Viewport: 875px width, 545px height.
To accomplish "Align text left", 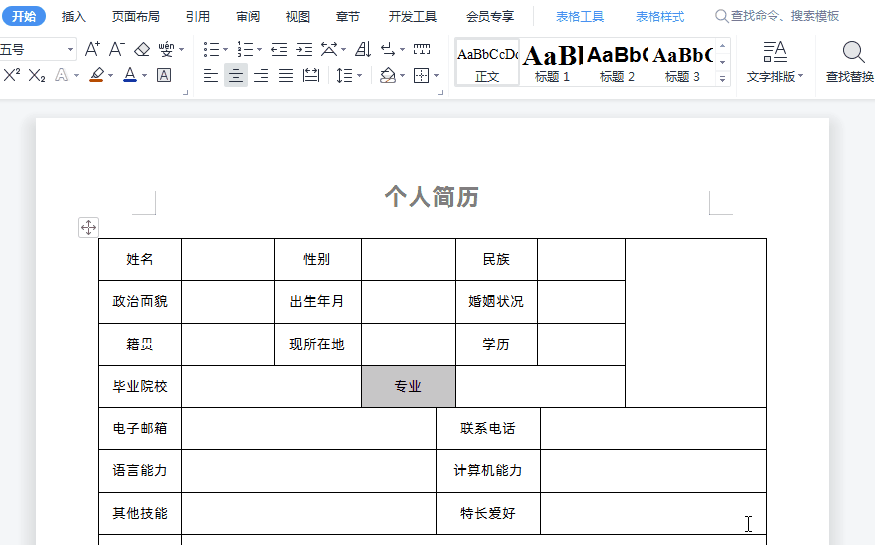I will point(211,75).
